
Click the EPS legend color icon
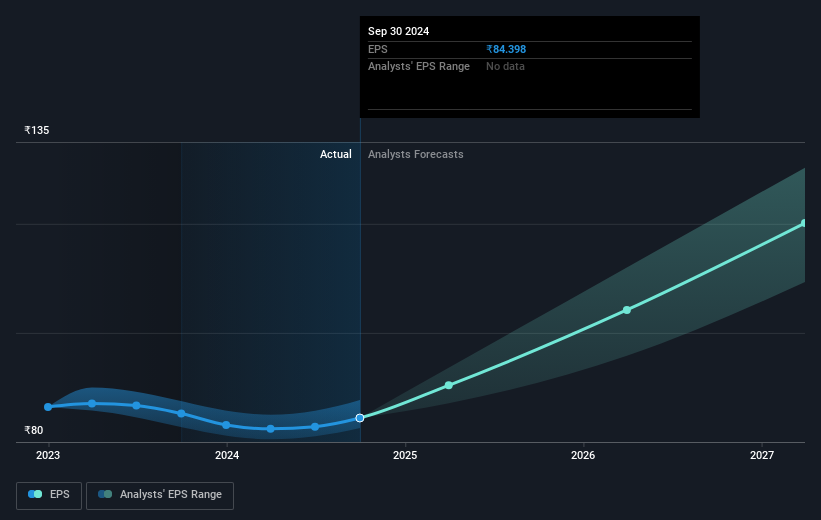35,494
